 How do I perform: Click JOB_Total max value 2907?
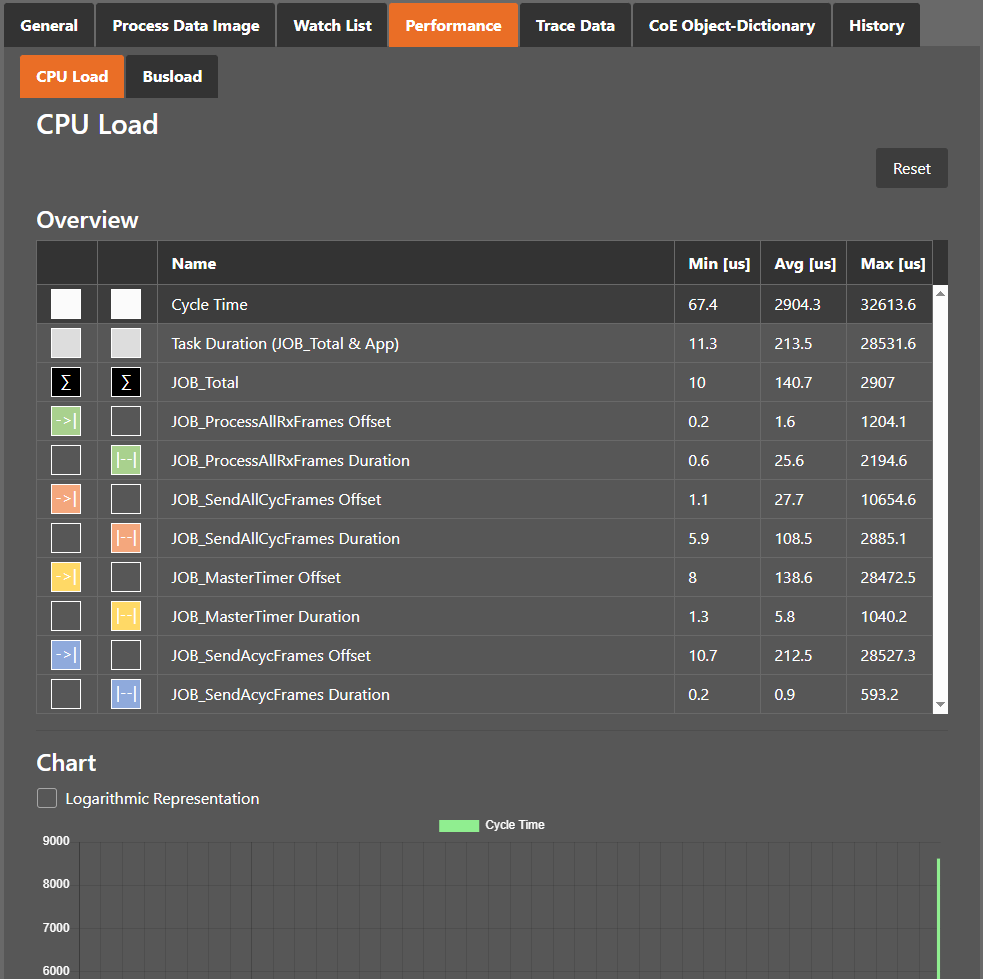tap(877, 382)
